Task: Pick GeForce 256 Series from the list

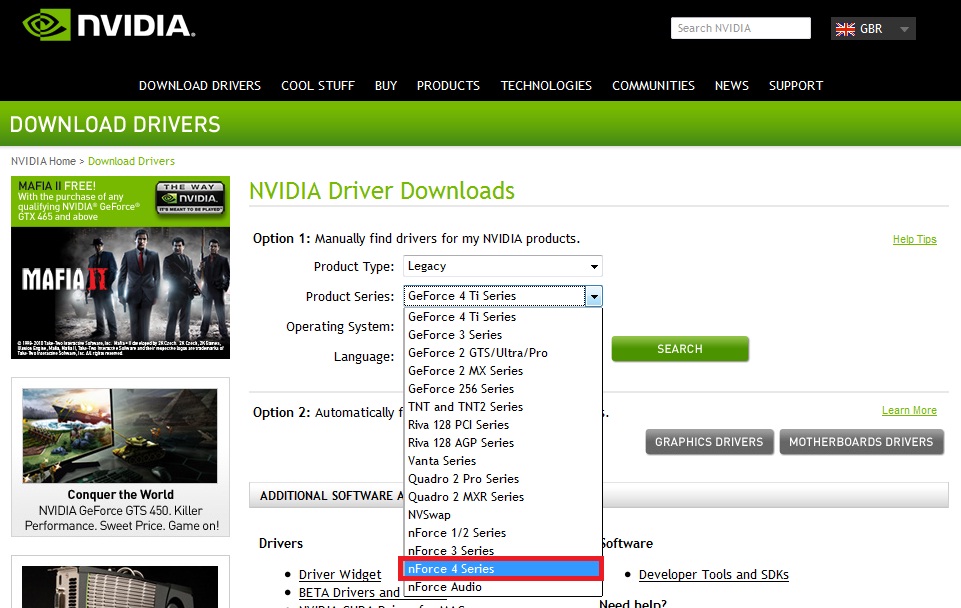Action: [503, 389]
